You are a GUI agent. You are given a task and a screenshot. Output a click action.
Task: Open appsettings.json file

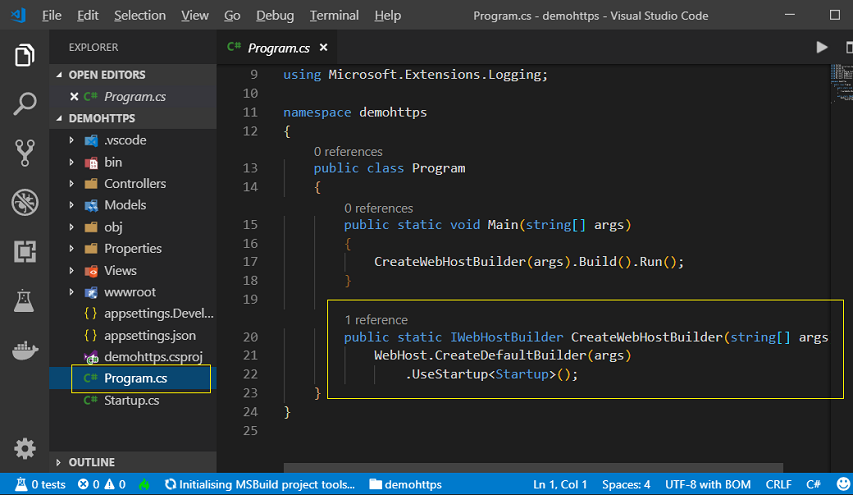(133, 335)
